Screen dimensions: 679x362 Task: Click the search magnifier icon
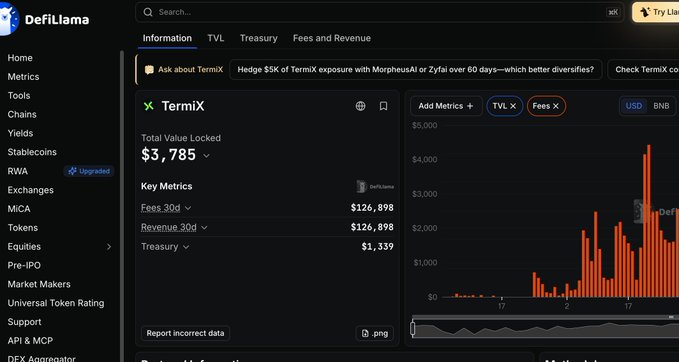[x=148, y=12]
